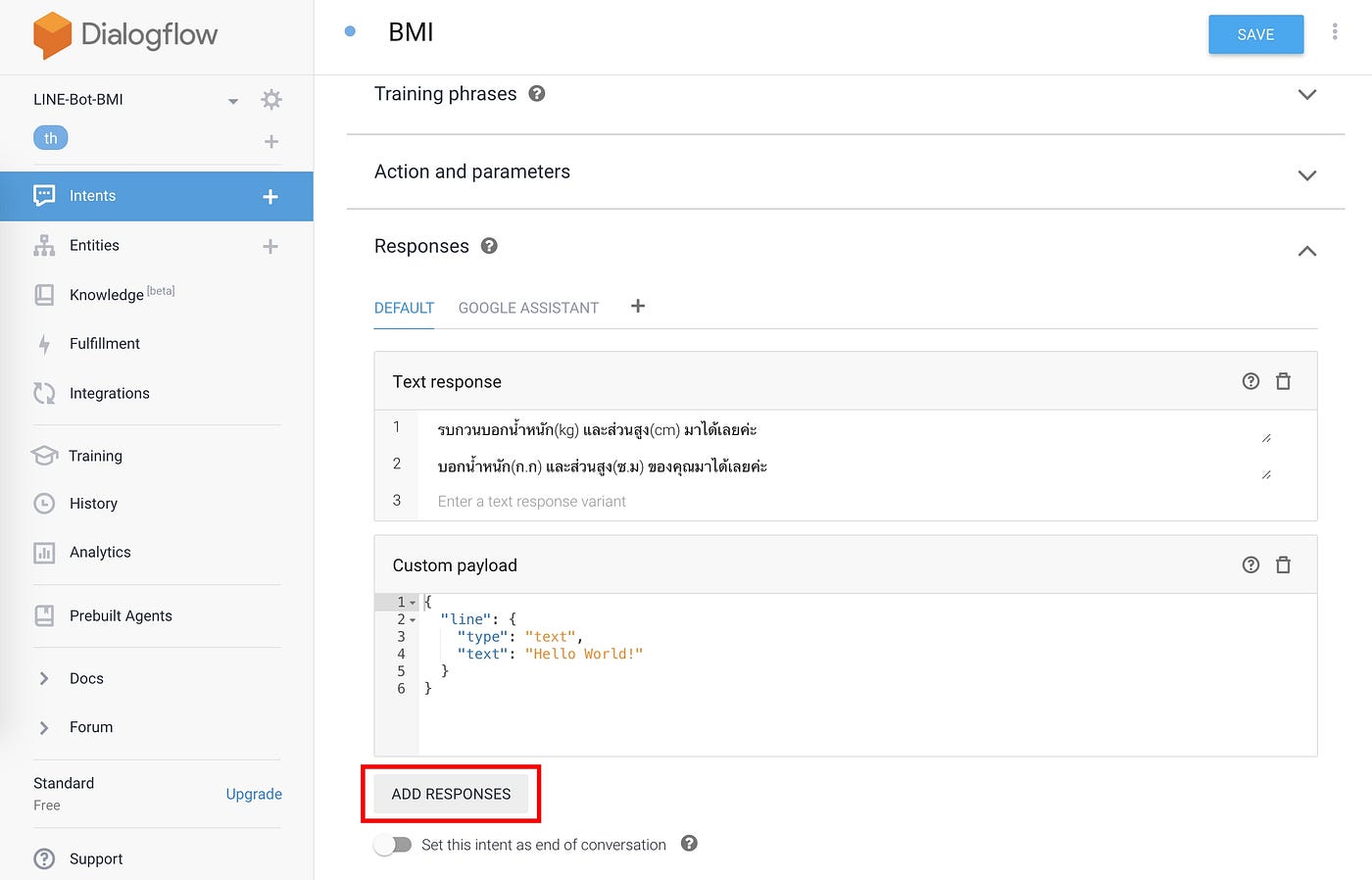Open the Responses help tooltip
The image size is (1372, 880).
489,246
